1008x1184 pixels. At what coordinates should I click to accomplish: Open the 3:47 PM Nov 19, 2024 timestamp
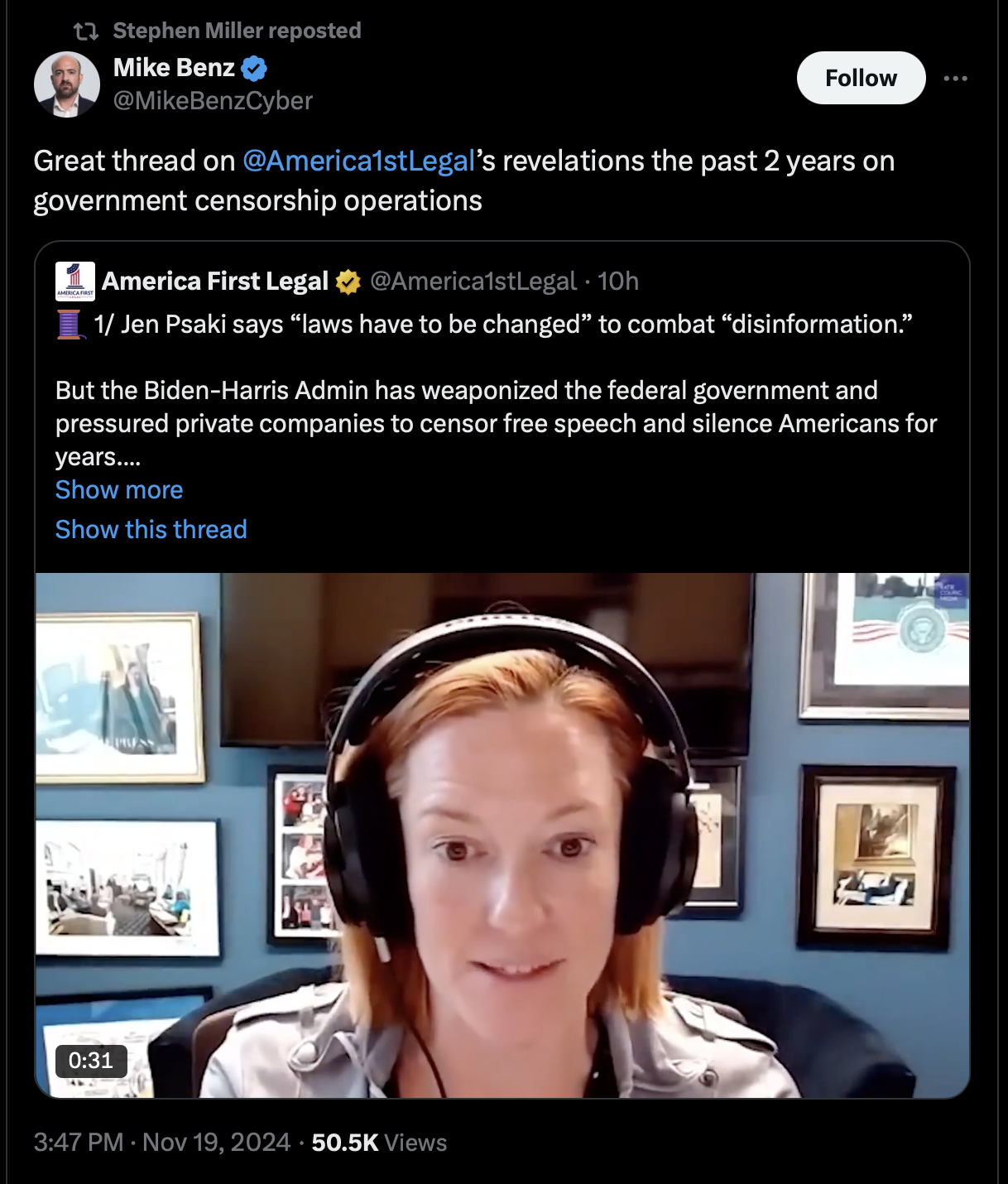(x=162, y=1143)
